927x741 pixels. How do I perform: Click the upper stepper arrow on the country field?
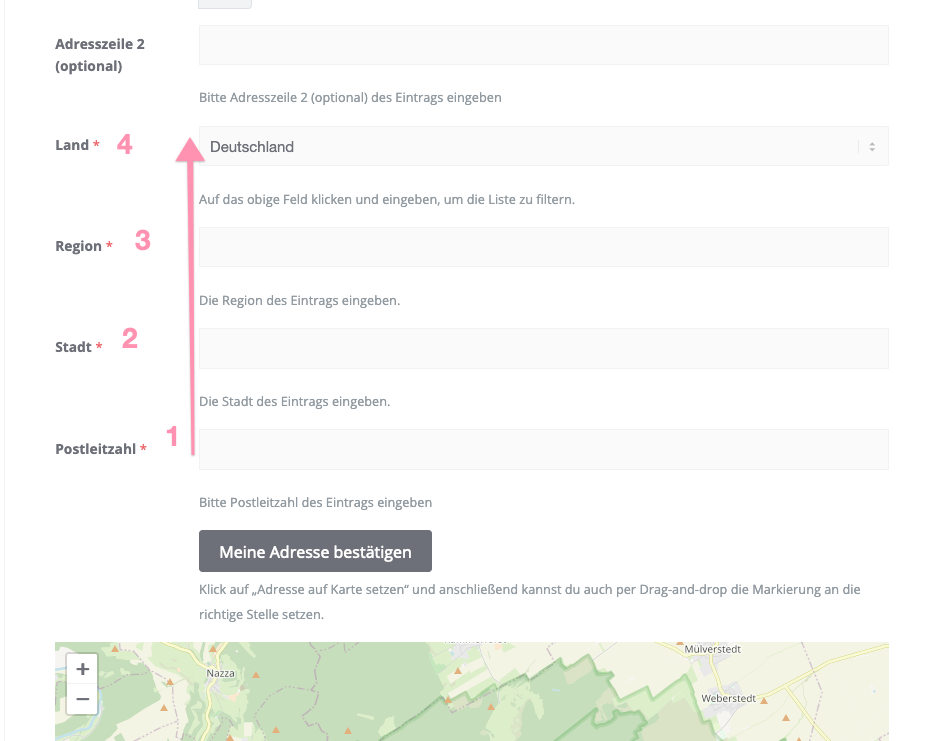872,141
